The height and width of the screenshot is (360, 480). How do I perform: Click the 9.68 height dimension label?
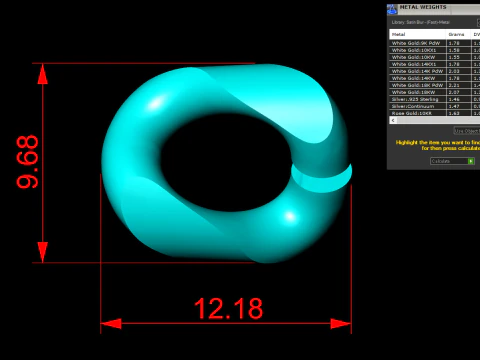(27, 162)
